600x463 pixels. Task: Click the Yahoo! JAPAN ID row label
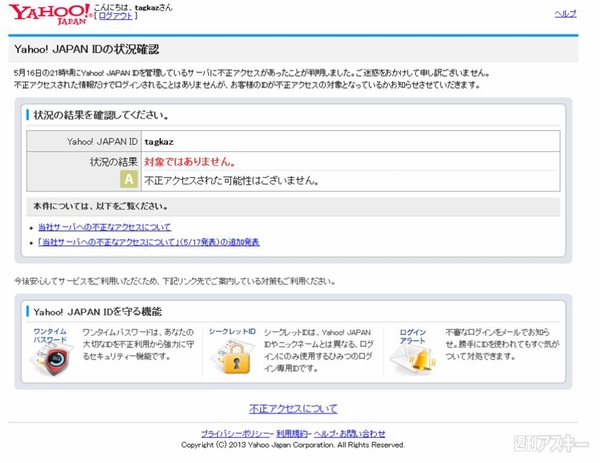(102, 142)
